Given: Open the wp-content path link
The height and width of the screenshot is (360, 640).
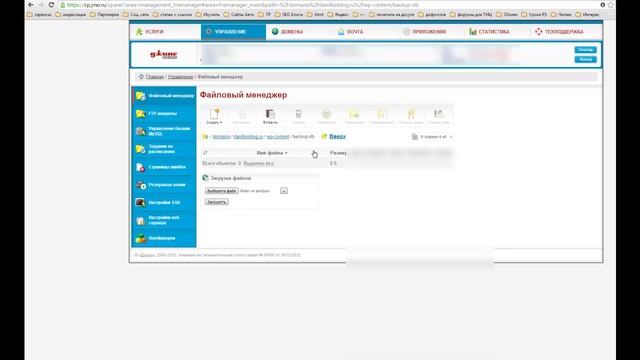Looking at the screenshot, I should (278, 137).
